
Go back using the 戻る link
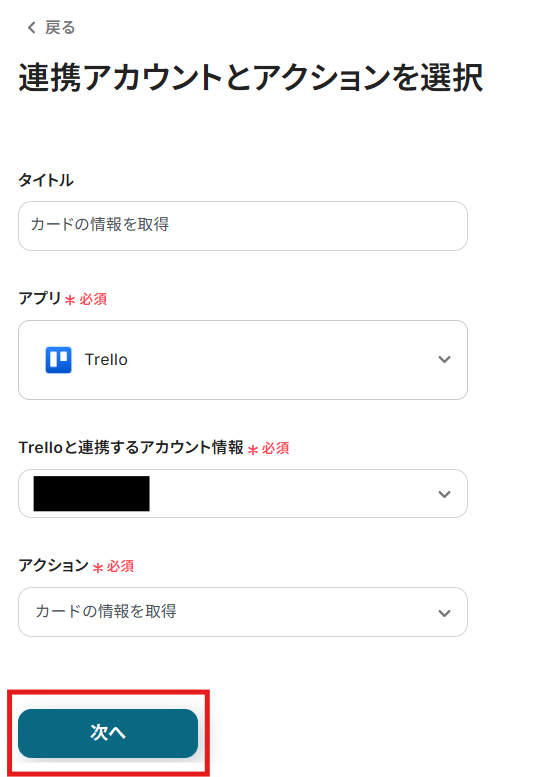coord(60,27)
